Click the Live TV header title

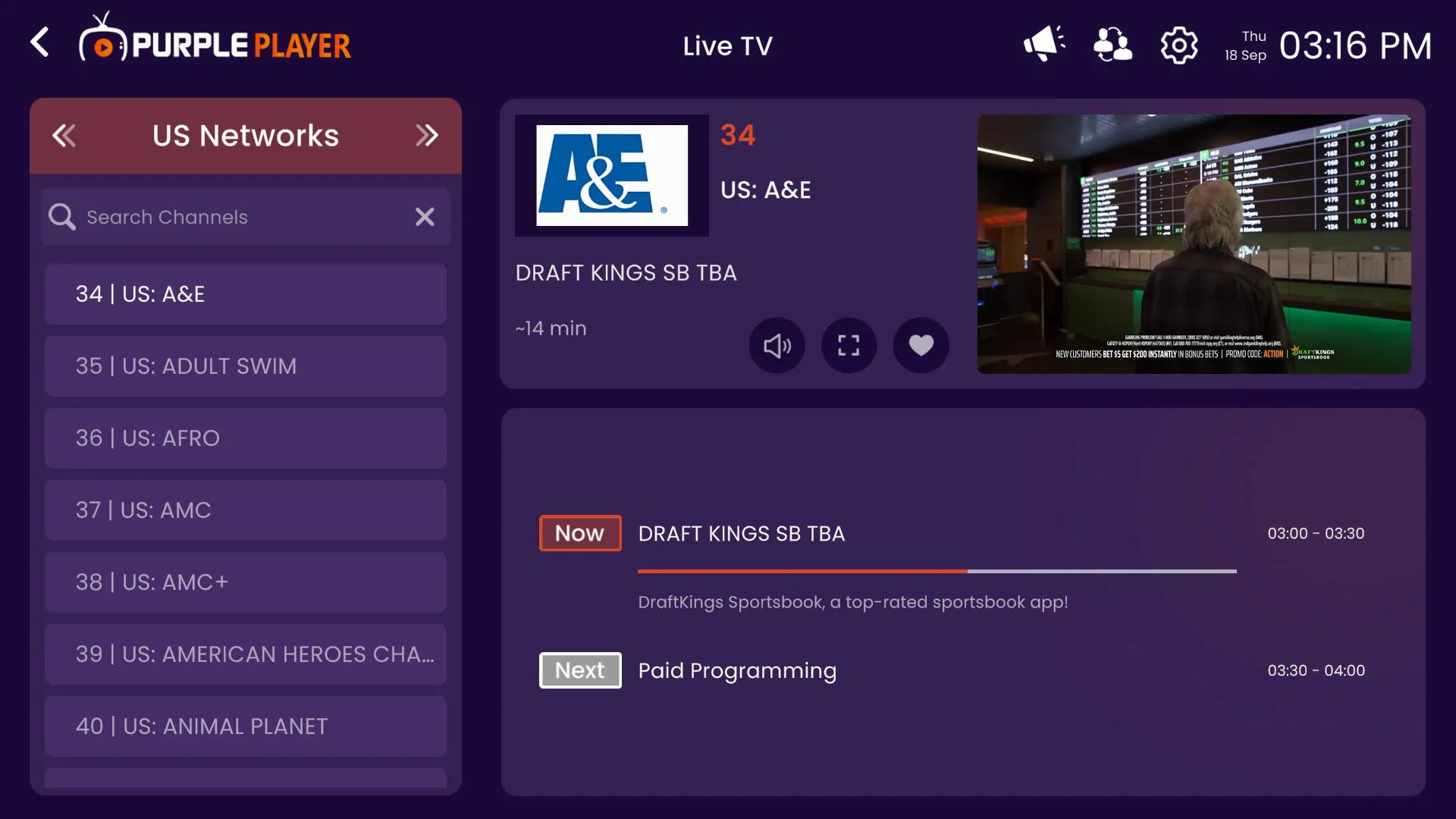point(728,46)
